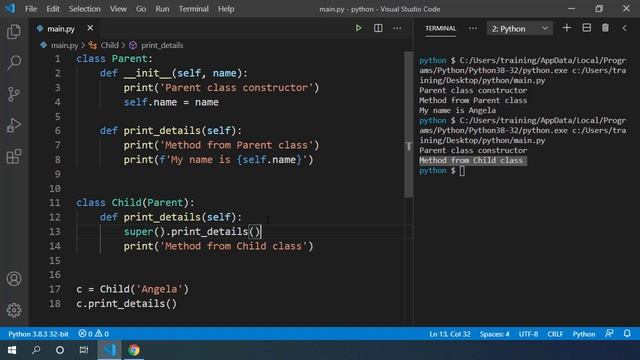Screen dimensions: 640x360
Task: Open the View menu
Action: [x=118, y=9]
